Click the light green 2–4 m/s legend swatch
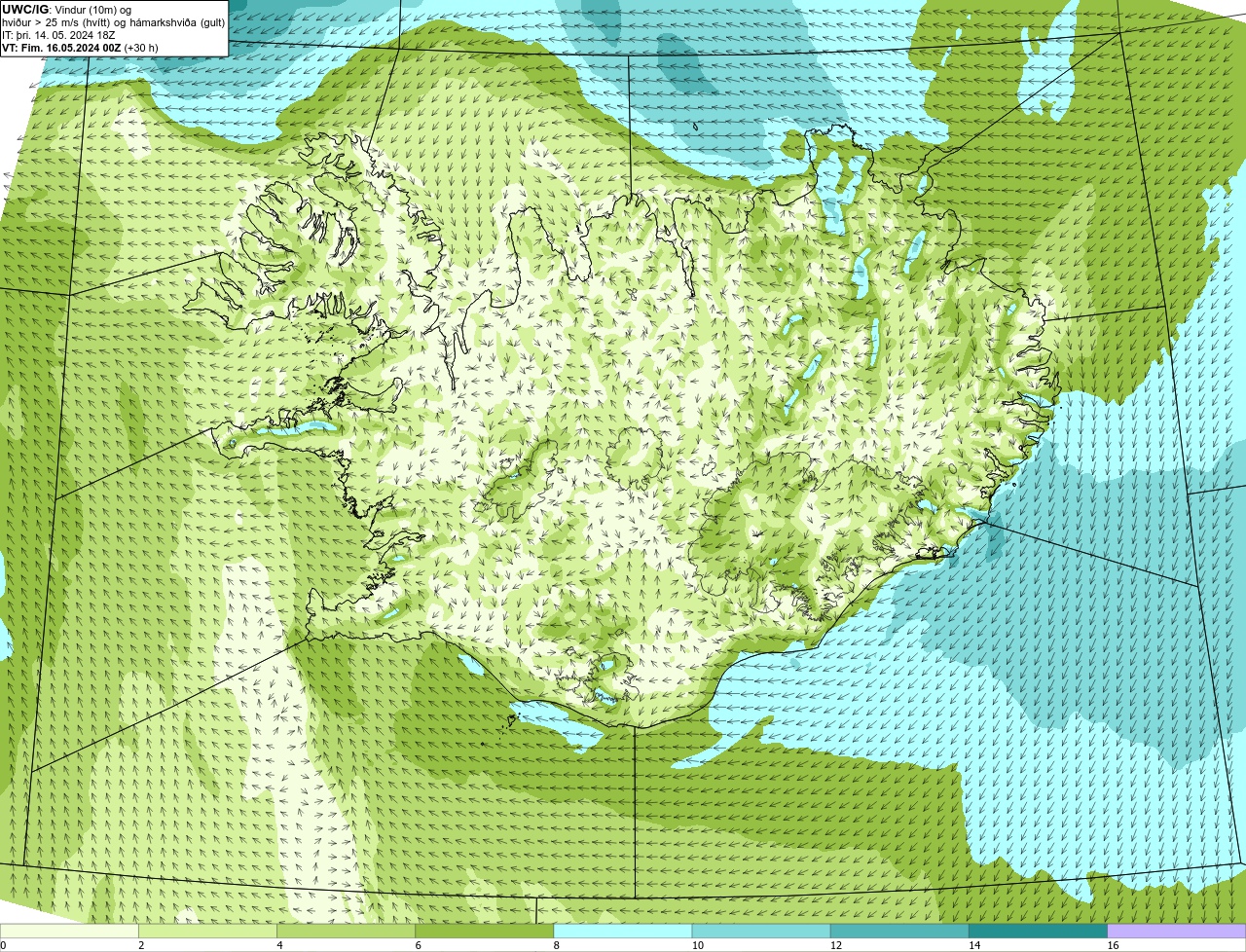Image resolution: width=1246 pixels, height=952 pixels. pos(208,932)
